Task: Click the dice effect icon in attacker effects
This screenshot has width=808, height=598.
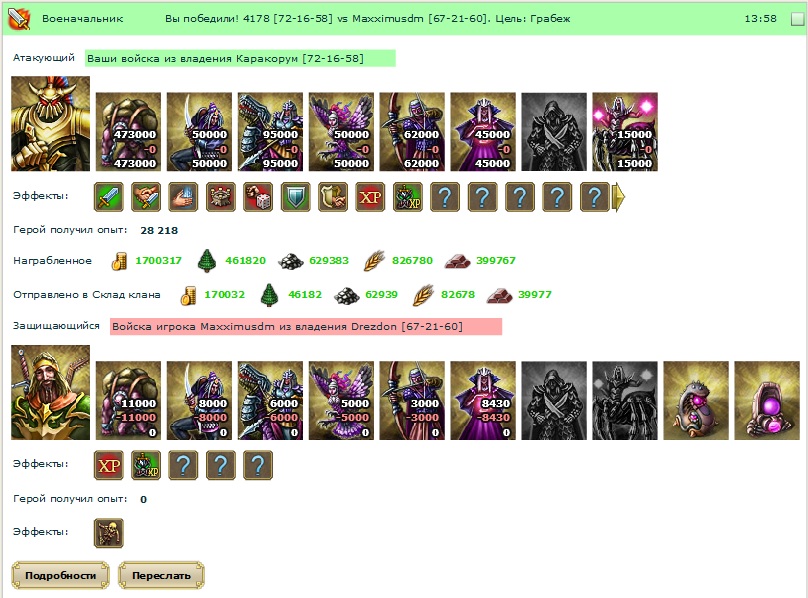Action: 258,197
